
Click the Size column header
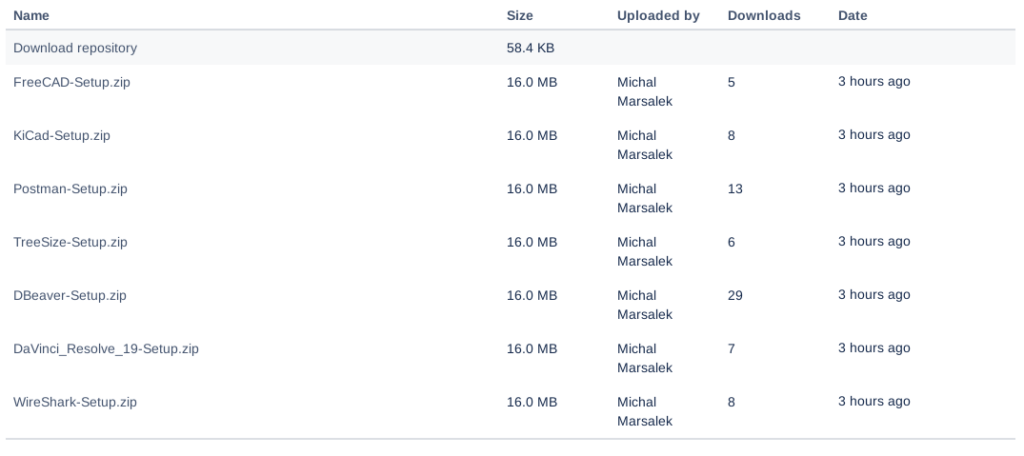click(520, 16)
